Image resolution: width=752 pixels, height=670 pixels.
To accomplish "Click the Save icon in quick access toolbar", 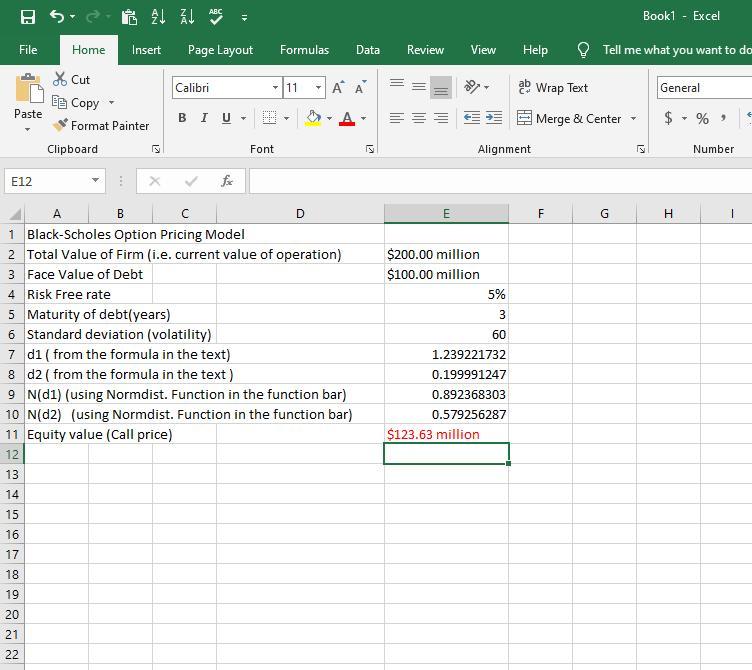I will (x=28, y=17).
